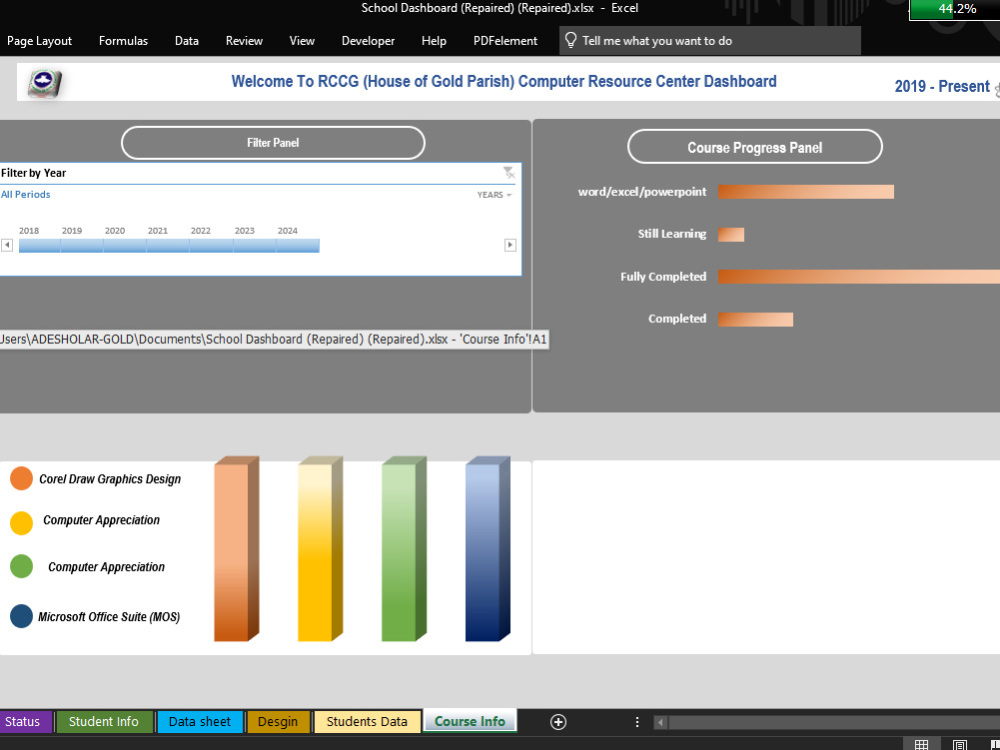Image resolution: width=1000 pixels, height=750 pixels.
Task: Open the YEARS time level dropdown
Action: (494, 195)
